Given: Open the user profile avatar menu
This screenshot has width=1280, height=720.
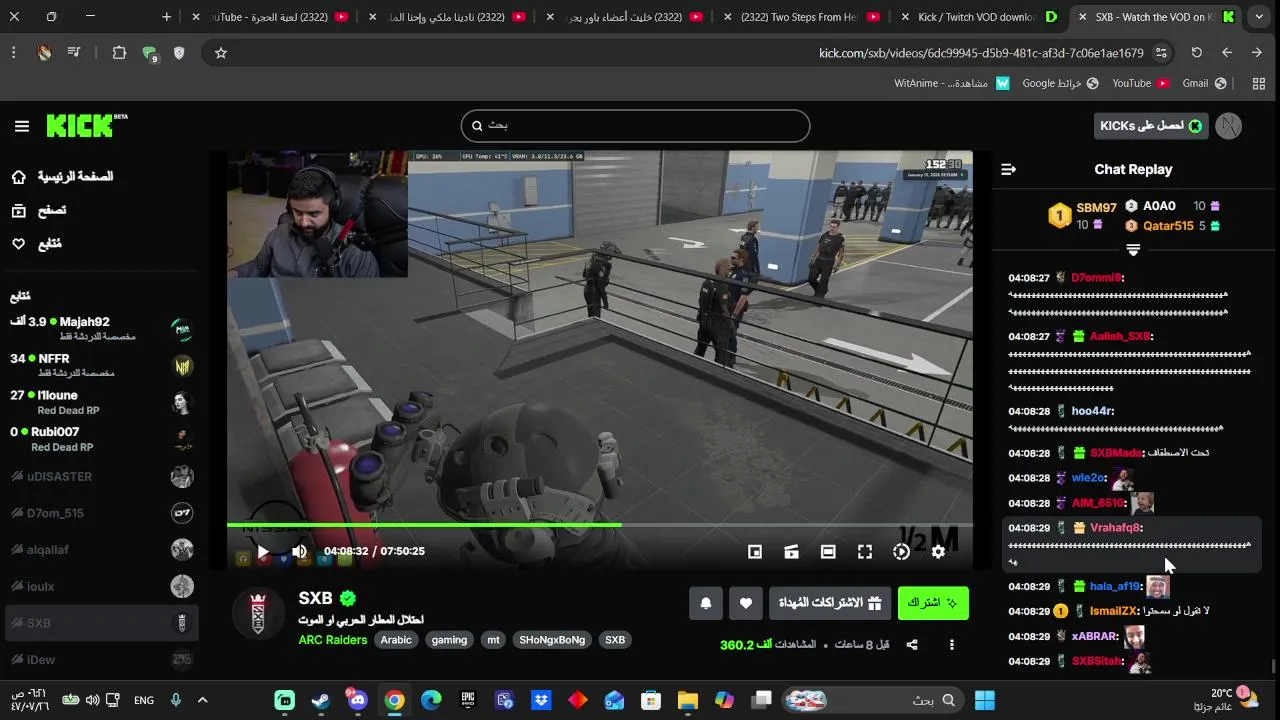Looking at the screenshot, I should pyautogui.click(x=1229, y=126).
